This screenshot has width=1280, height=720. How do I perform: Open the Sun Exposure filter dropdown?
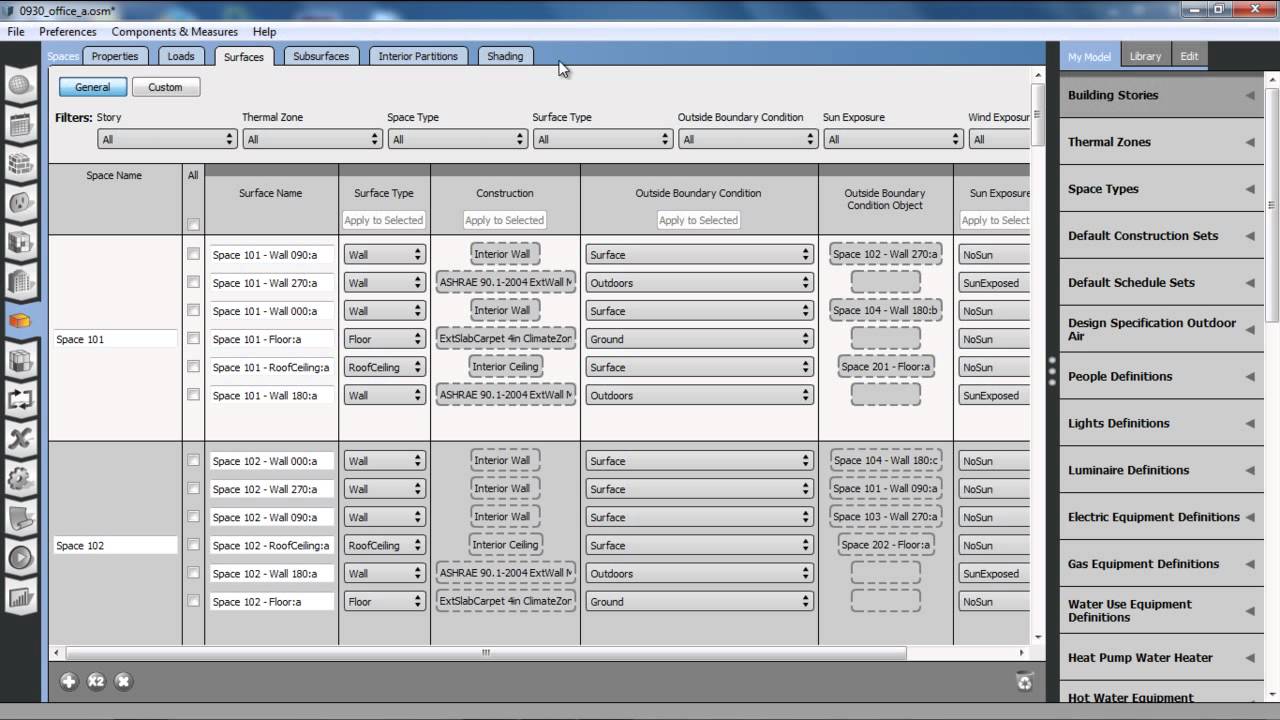point(893,139)
